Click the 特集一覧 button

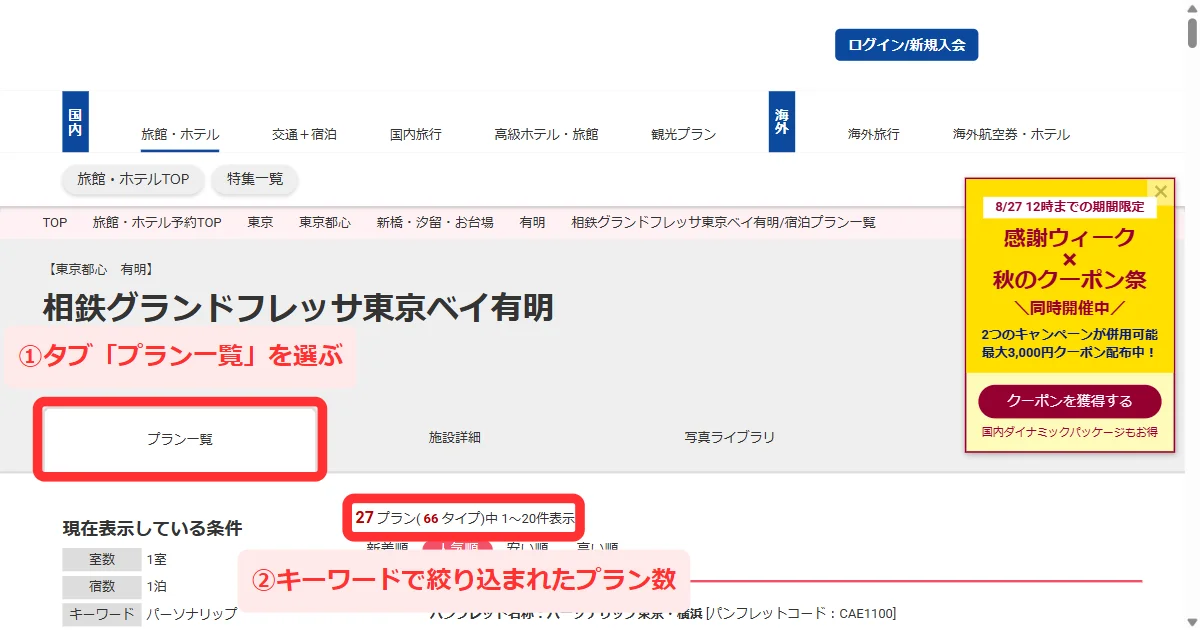click(255, 179)
